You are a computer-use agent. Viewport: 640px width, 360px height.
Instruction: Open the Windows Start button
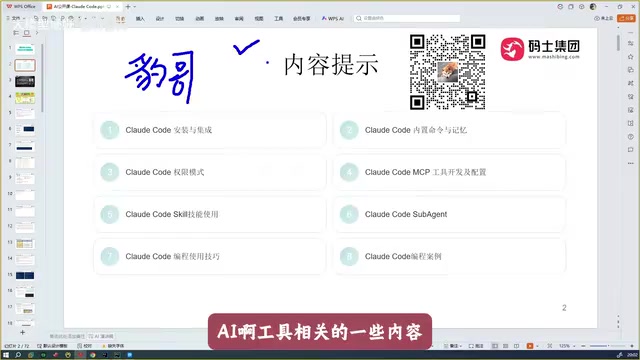point(6,355)
